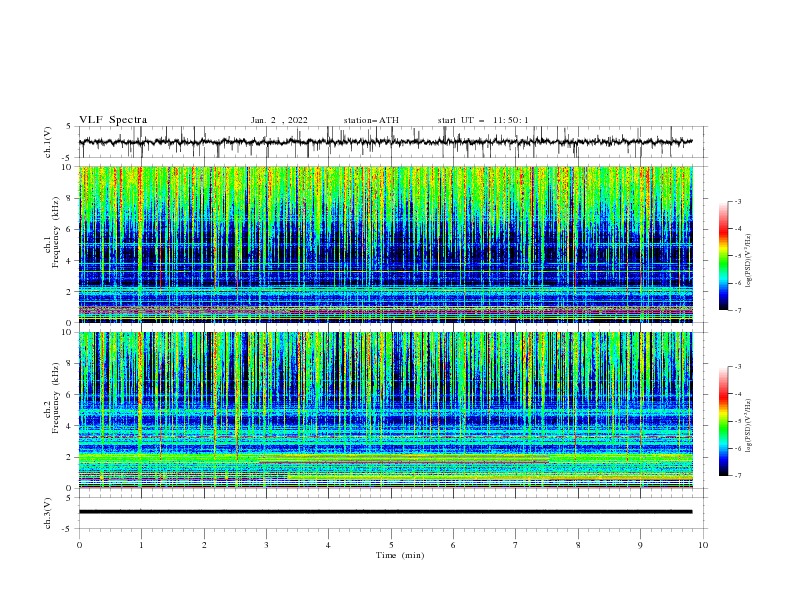Click the ch.1 Frequency (kHz) axis label

tap(51, 232)
